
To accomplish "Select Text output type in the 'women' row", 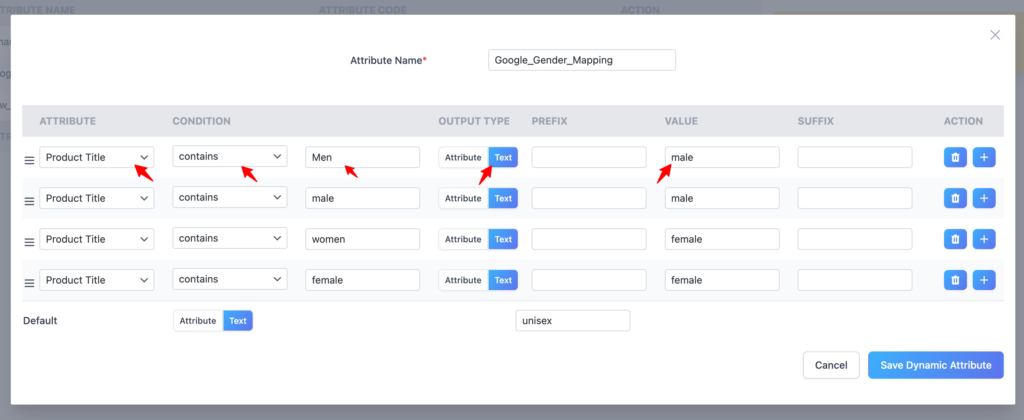I will click(503, 239).
